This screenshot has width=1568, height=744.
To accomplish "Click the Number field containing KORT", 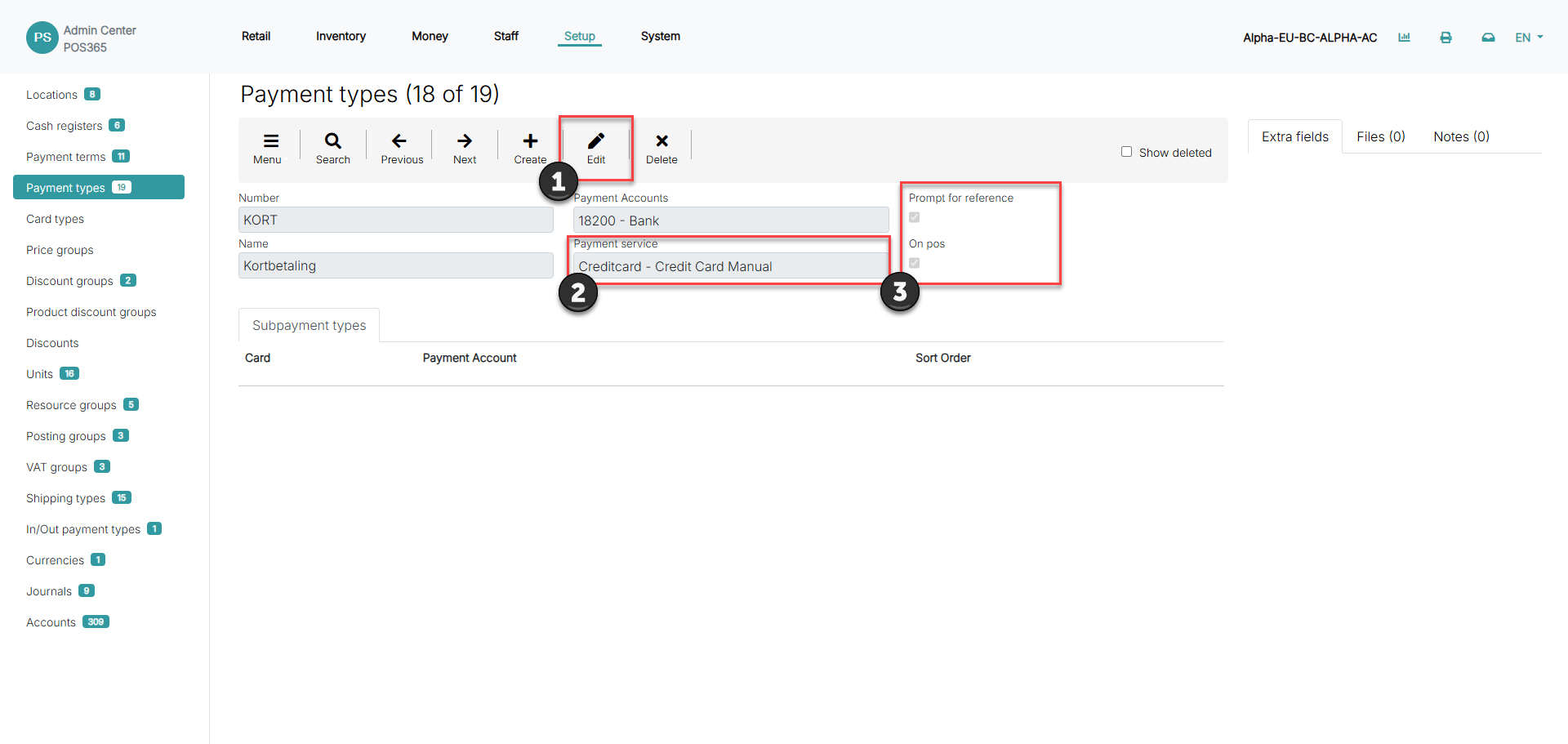I will coord(396,220).
